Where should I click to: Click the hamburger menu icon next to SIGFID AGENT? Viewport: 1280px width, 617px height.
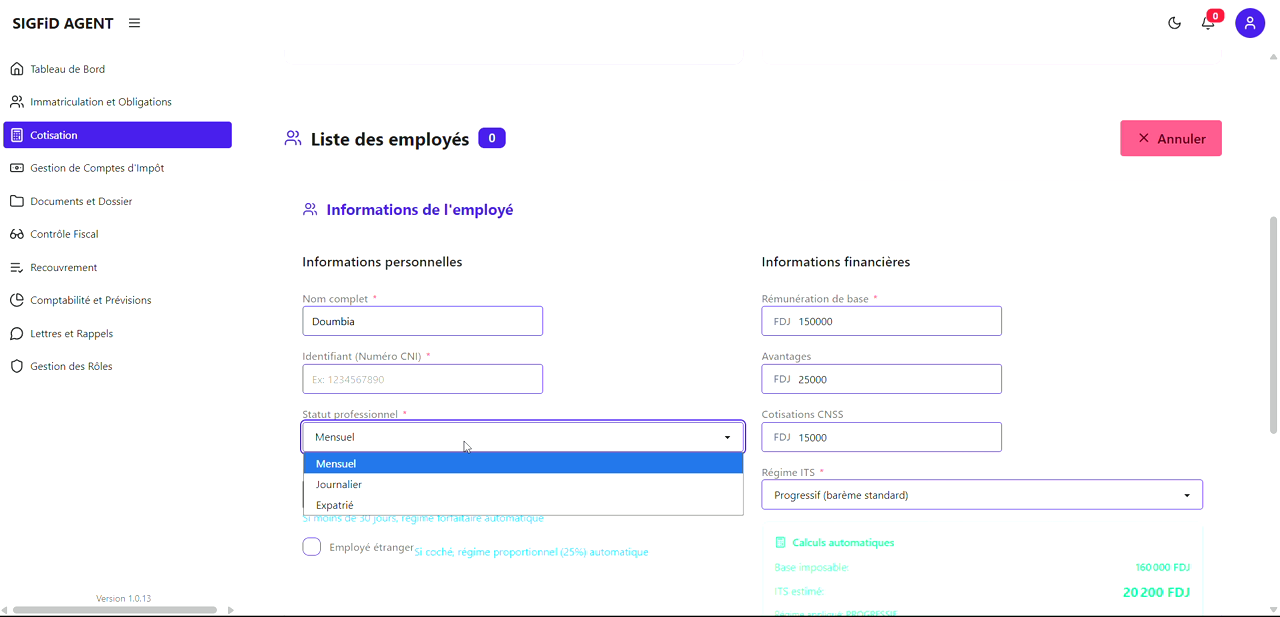coord(134,22)
